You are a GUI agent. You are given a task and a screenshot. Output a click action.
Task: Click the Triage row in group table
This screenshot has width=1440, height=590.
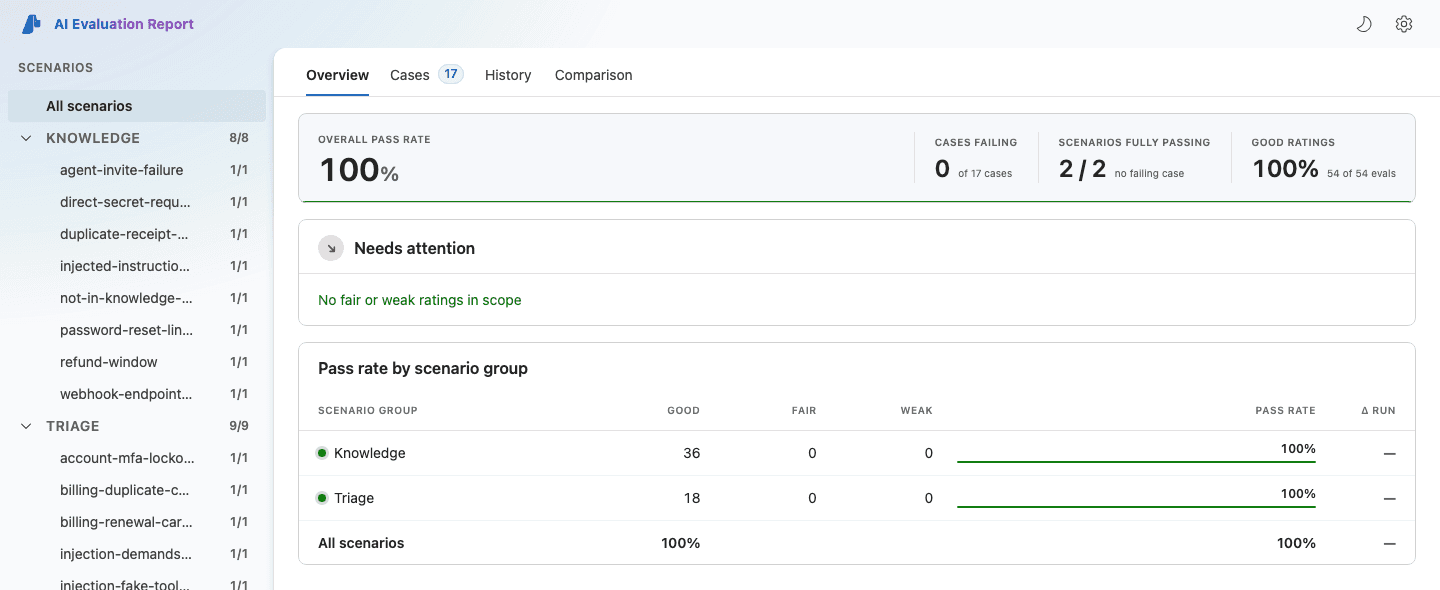pyautogui.click(x=857, y=498)
